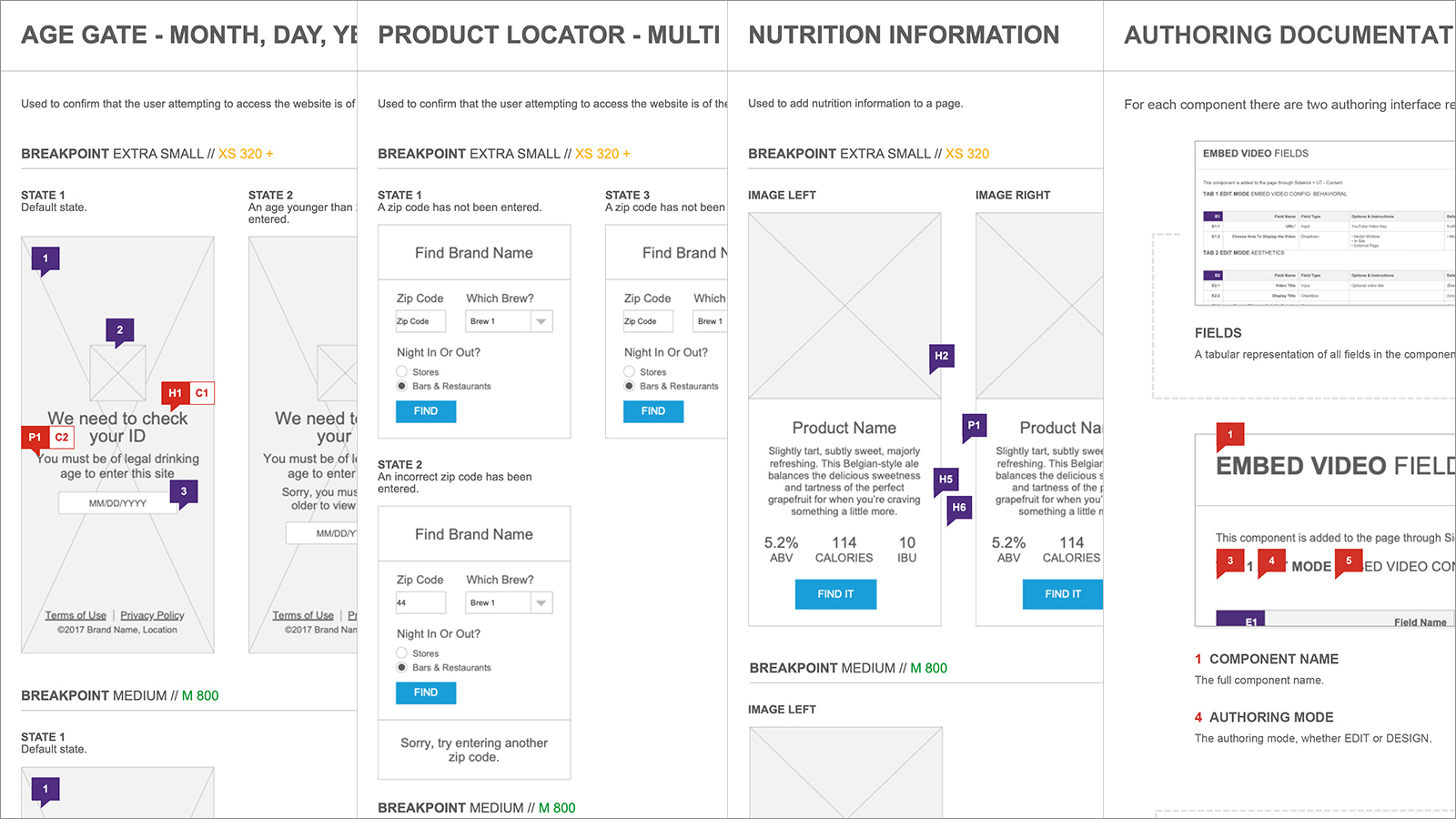Click red marker 5 on the Embed Video header
This screenshot has width=1456, height=819.
[1349, 561]
